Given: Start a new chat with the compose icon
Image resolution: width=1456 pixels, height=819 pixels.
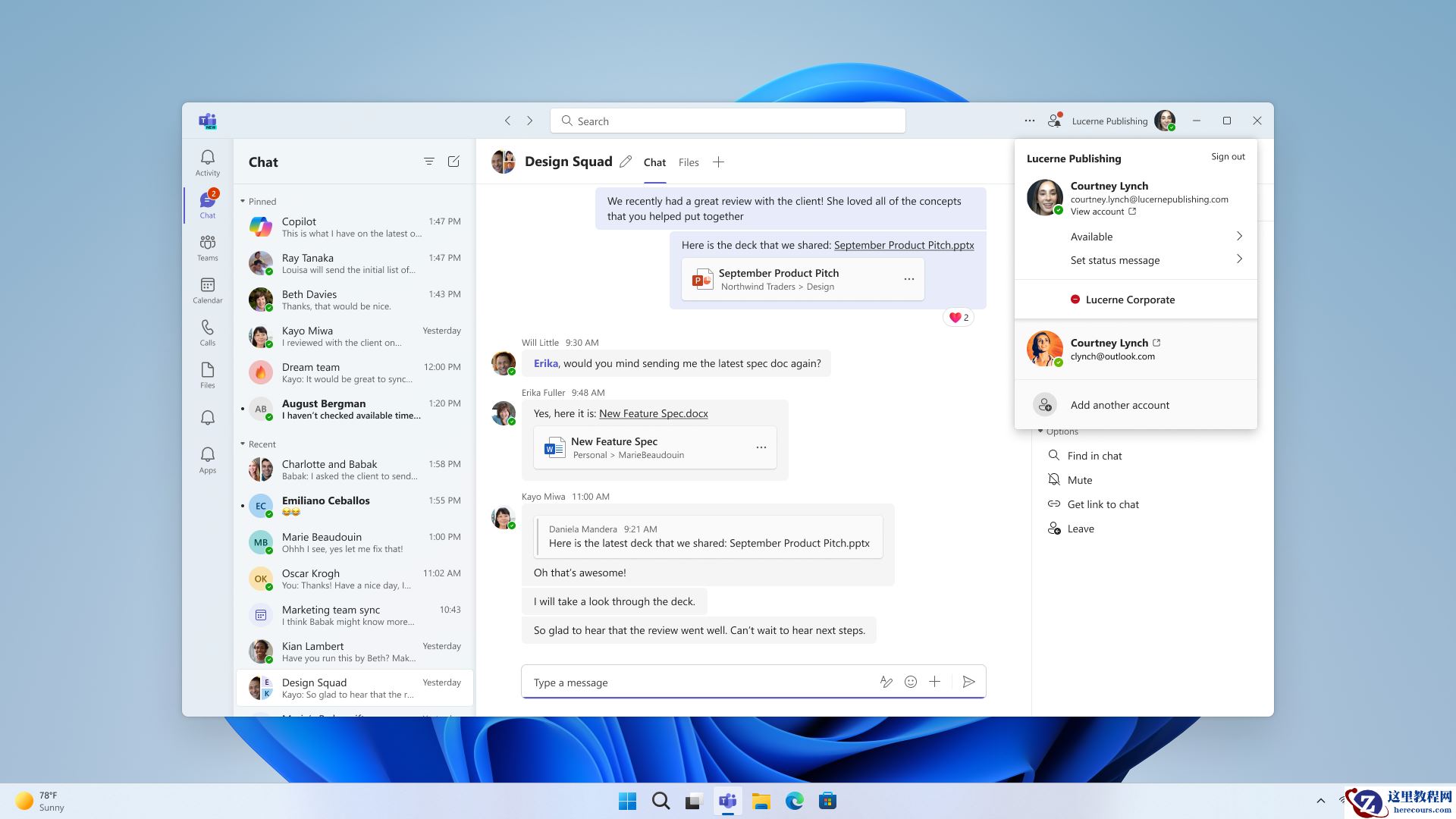Looking at the screenshot, I should pyautogui.click(x=453, y=161).
